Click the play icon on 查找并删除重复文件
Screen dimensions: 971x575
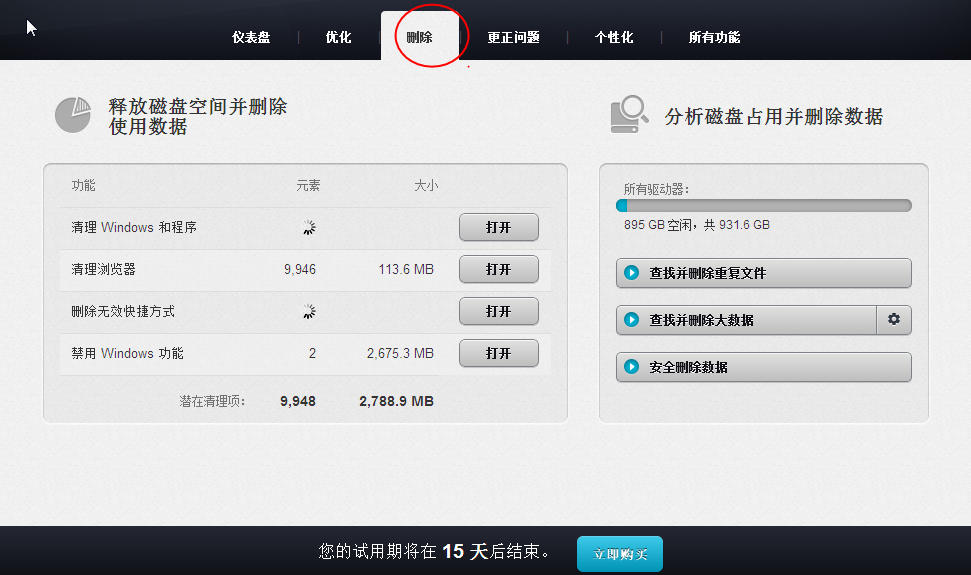632,272
